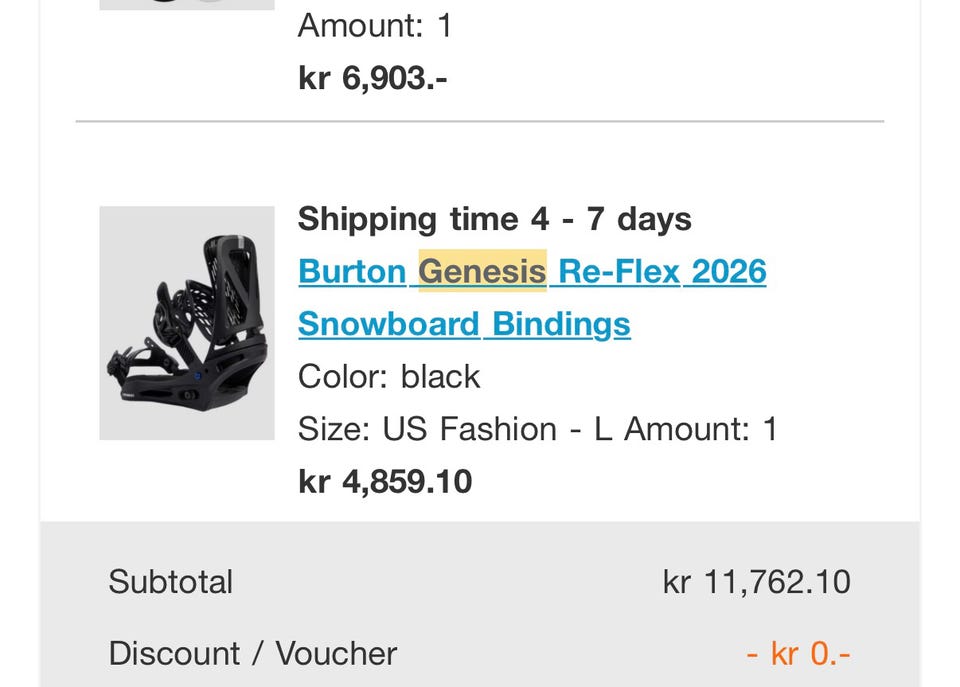Viewport: 960px width, 687px height.
Task: Click the bindings price kr 4,859.10
Action: tap(385, 482)
